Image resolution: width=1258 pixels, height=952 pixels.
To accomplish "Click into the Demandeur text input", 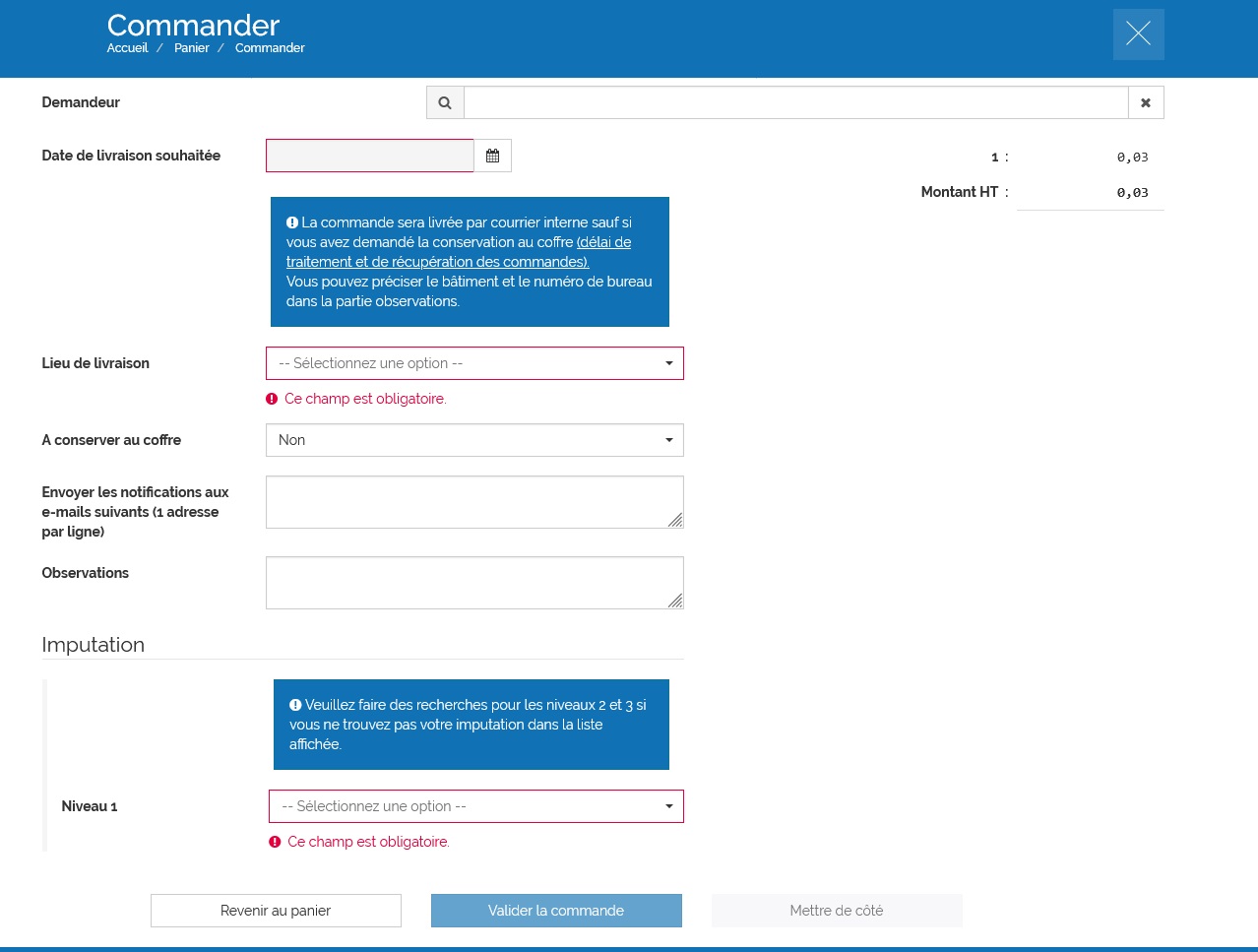I will point(795,102).
